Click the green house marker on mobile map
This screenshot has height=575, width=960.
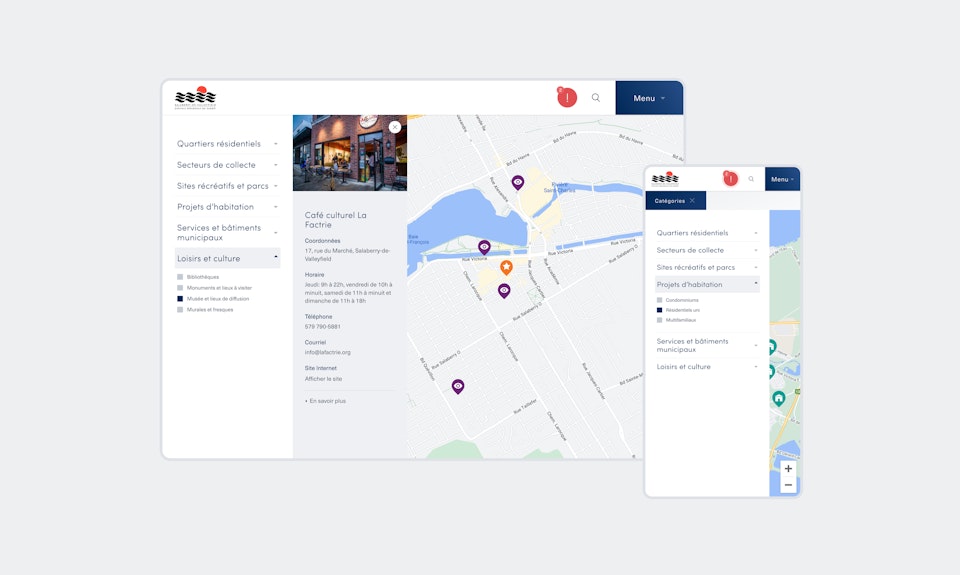778,398
